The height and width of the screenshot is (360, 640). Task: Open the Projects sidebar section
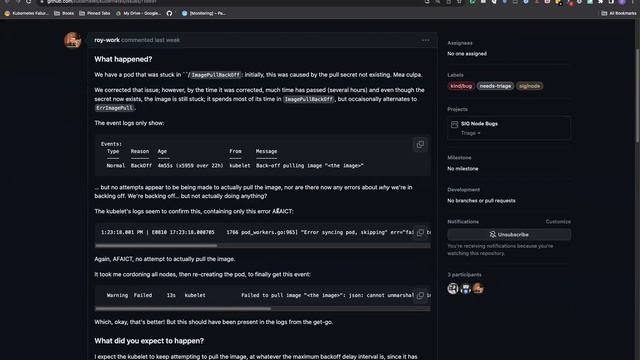(458, 109)
